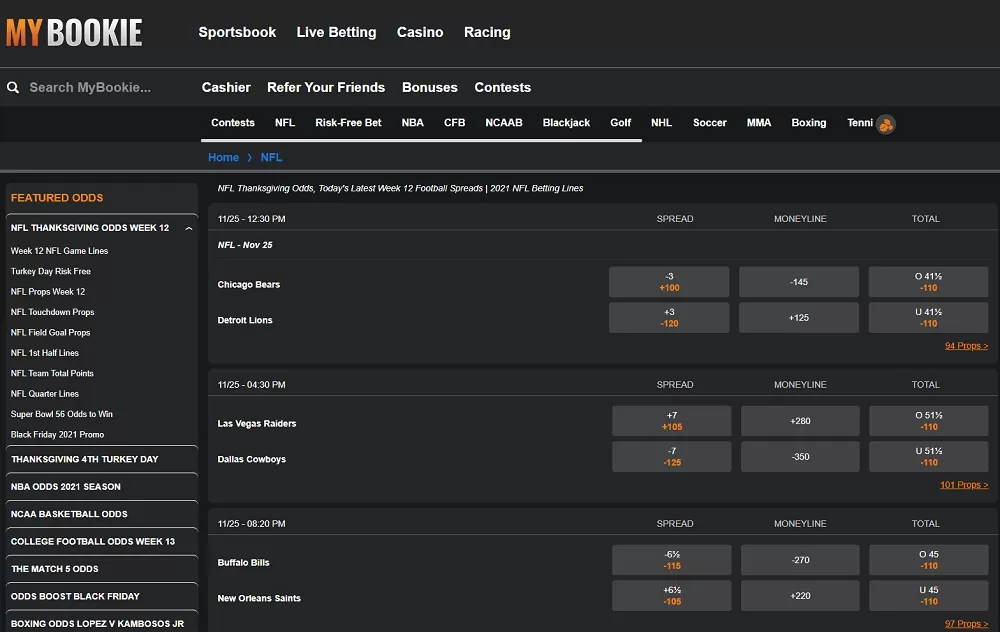Open the Casino section
This screenshot has height=632, width=1000.
420,32
